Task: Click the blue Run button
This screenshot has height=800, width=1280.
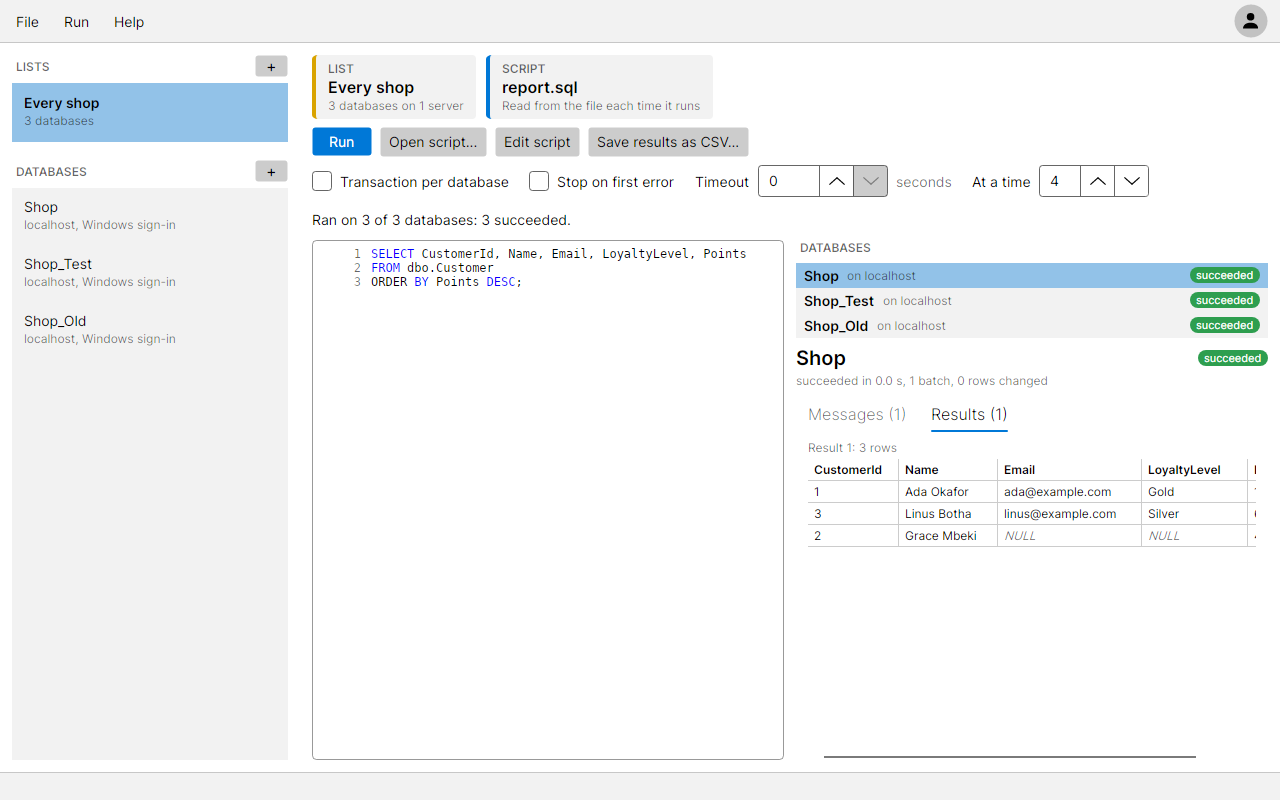Action: point(342,142)
